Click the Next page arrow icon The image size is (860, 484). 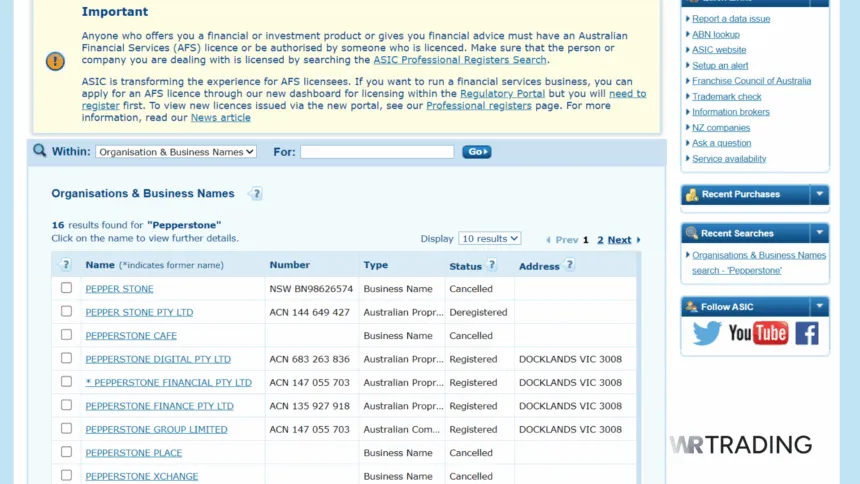tap(638, 240)
